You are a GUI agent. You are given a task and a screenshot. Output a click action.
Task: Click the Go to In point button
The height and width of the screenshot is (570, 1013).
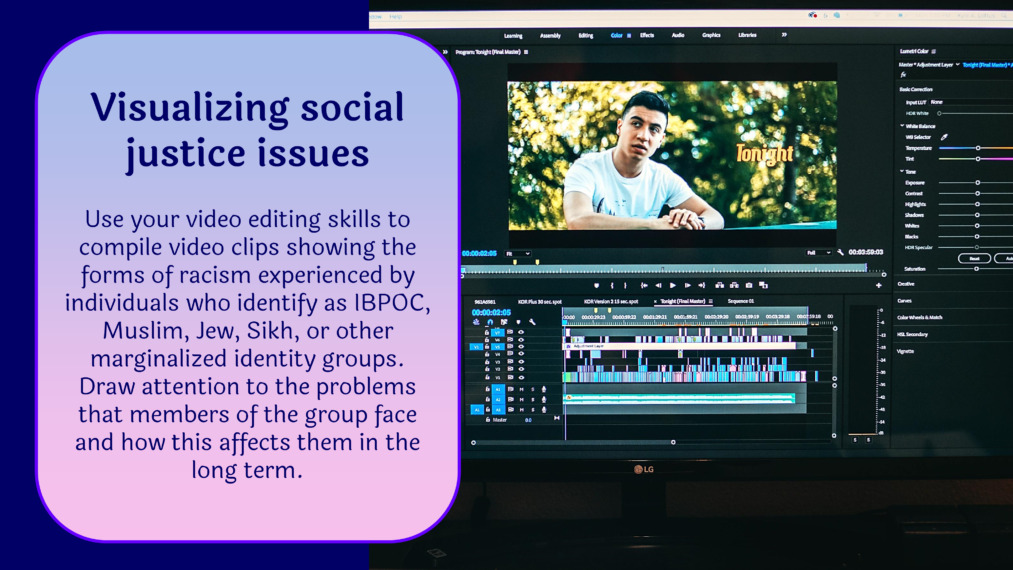pos(644,285)
